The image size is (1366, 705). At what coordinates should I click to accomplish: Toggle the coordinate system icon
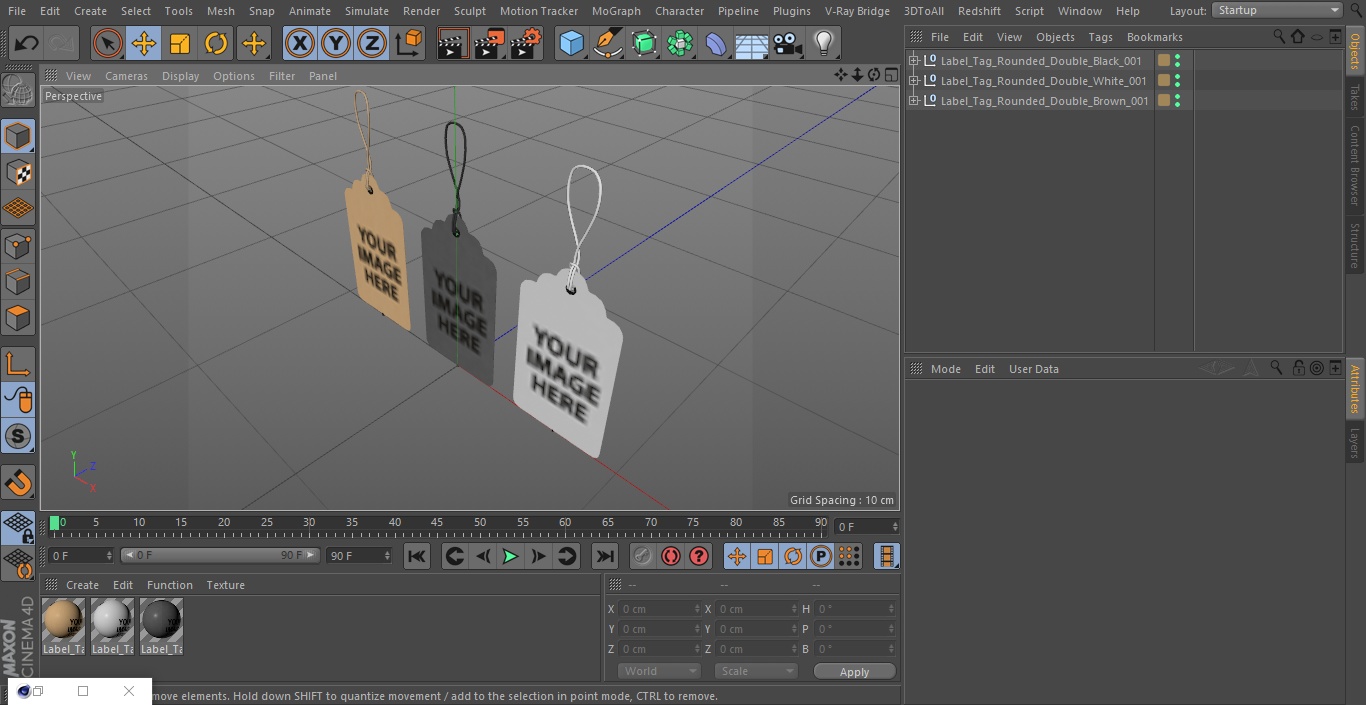click(409, 44)
